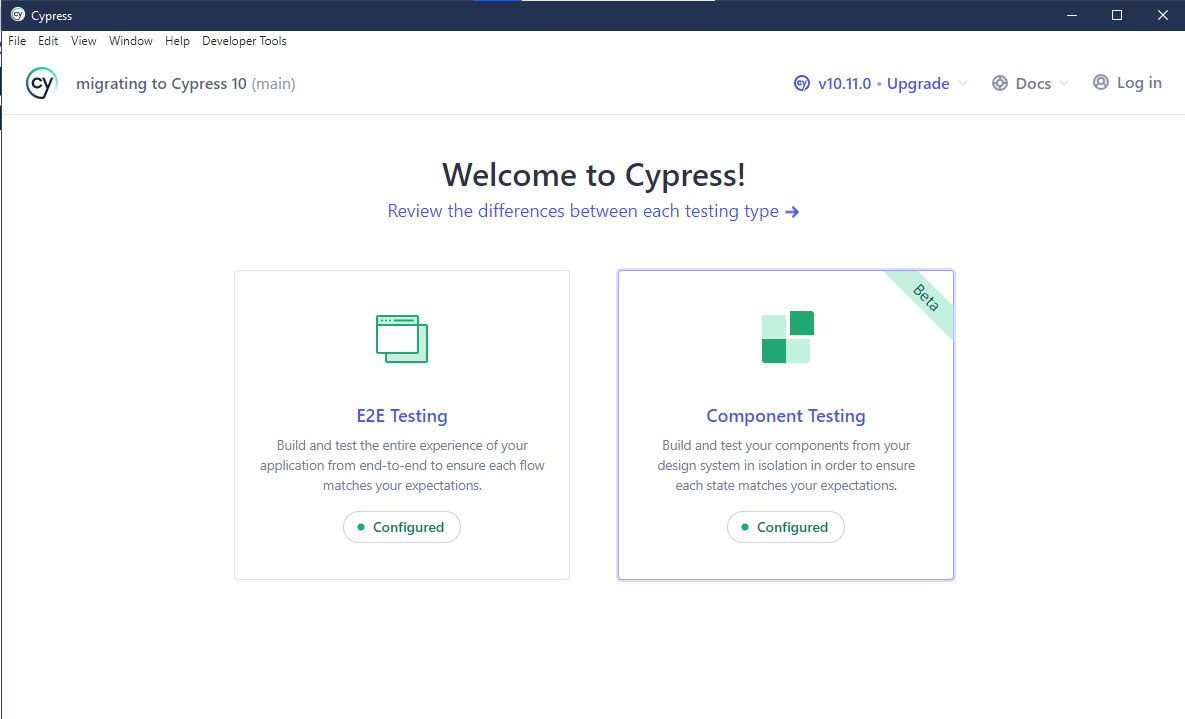Select the E2E Testing browser icon
The height and width of the screenshot is (719, 1185).
pos(401,338)
